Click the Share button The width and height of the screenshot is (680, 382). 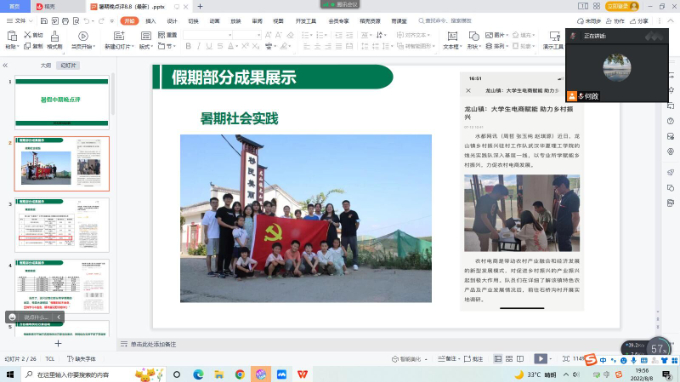coord(639,21)
